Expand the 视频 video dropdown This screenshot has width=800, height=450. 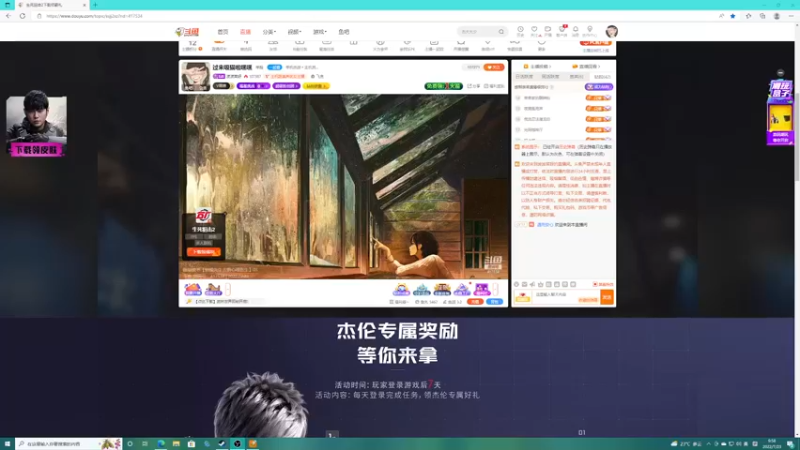tap(294, 32)
